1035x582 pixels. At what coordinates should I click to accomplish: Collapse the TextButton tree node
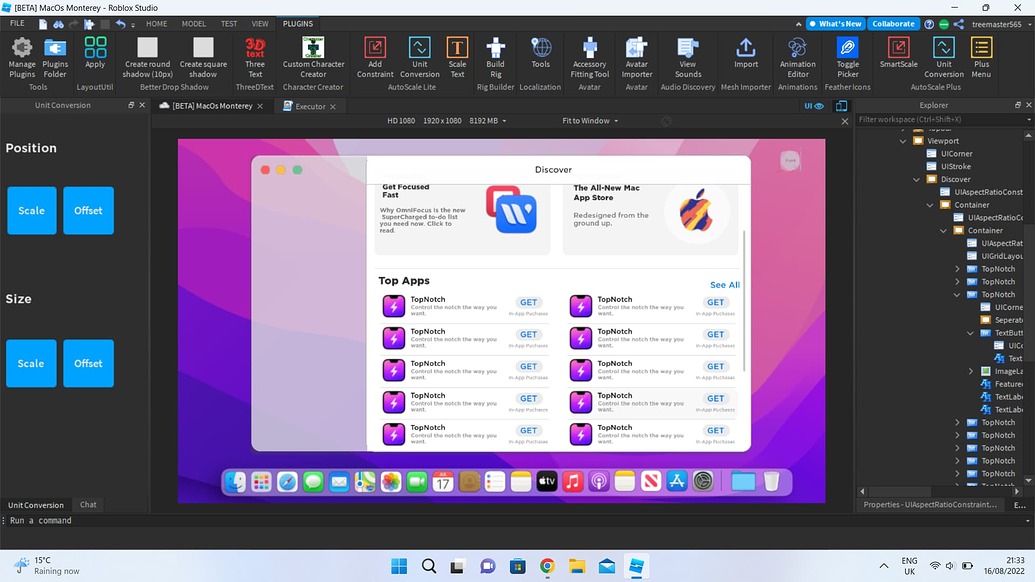pyautogui.click(x=970, y=333)
